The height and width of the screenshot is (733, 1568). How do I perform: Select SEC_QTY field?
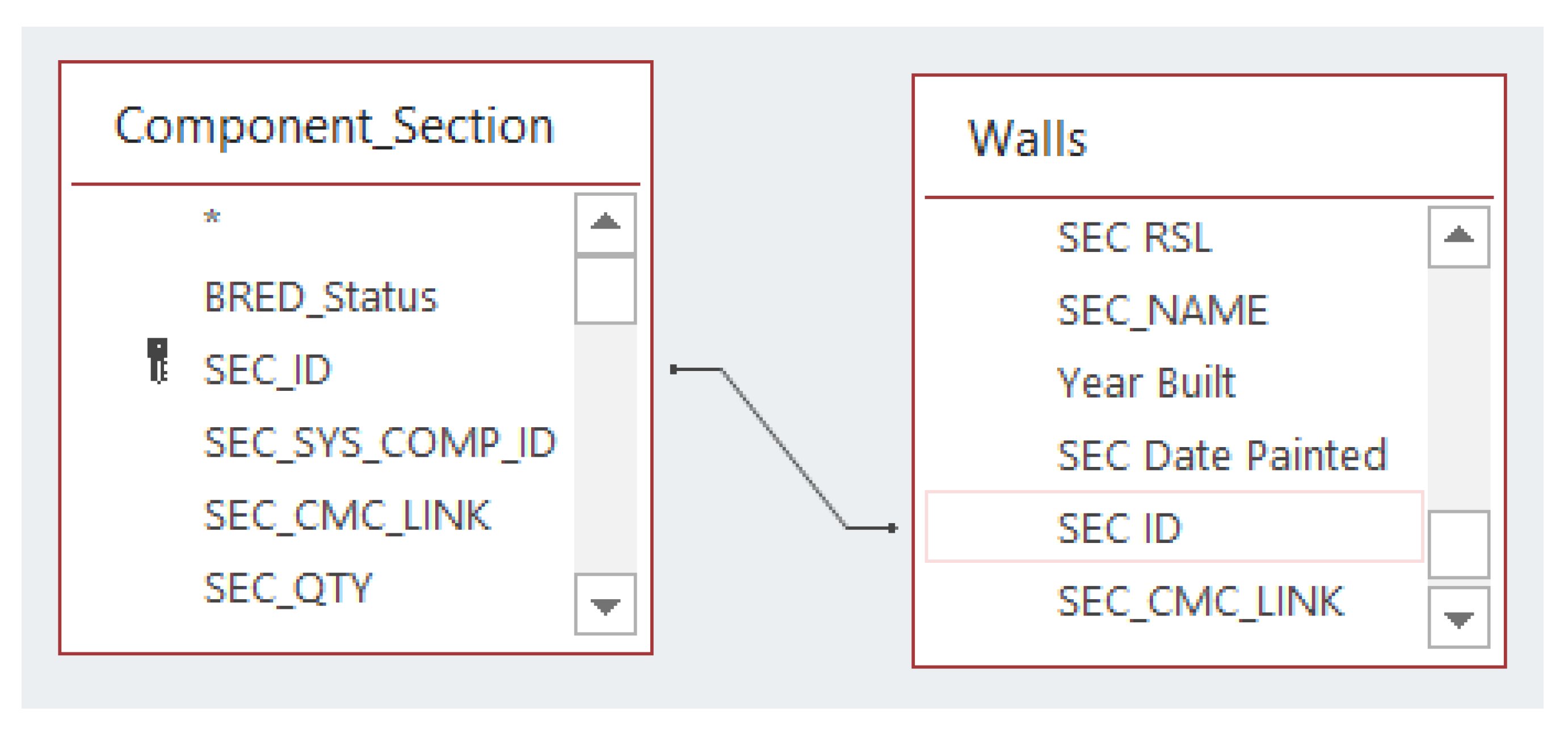click(288, 588)
